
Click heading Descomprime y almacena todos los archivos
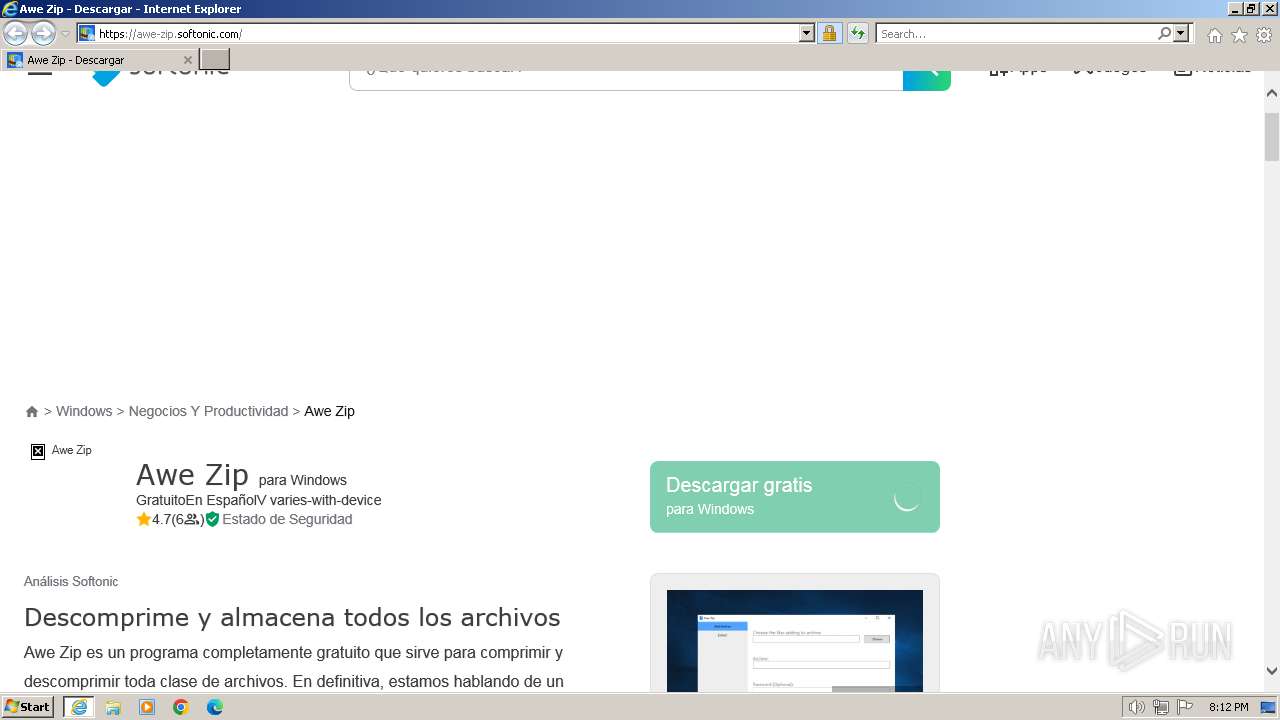(292, 616)
